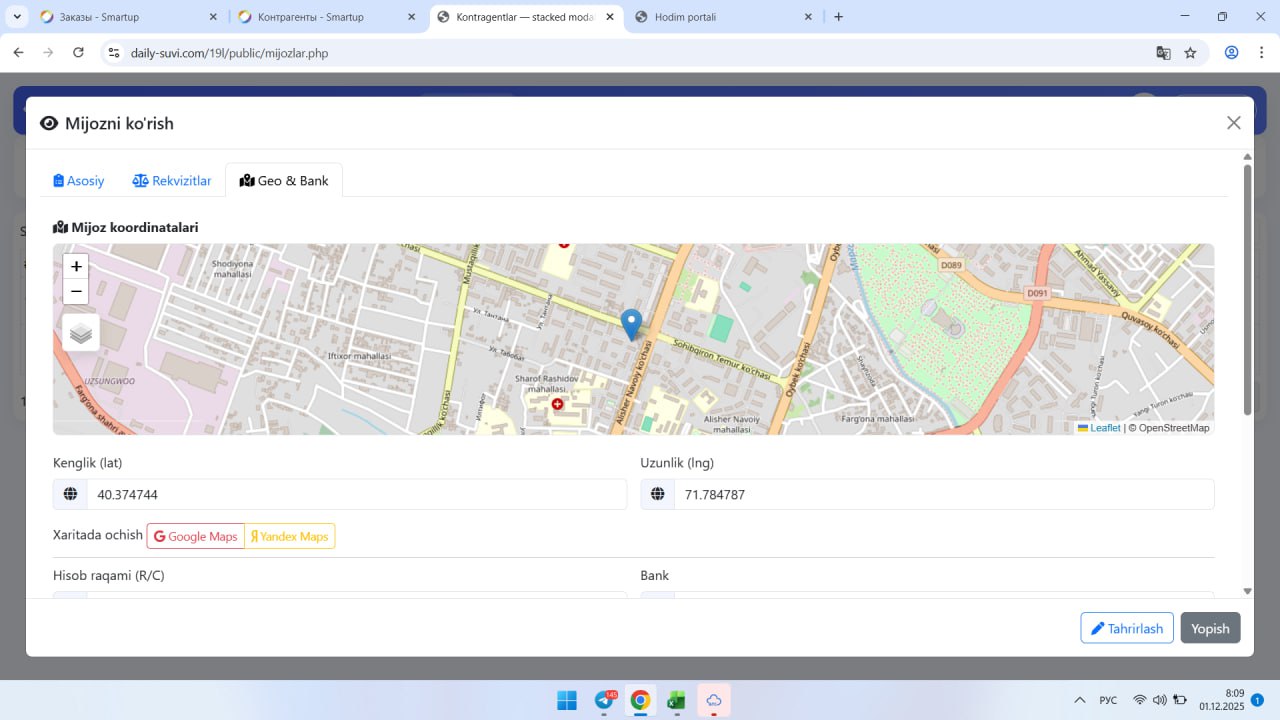
Task: Click the Kenglik (lat) input field
Action: [x=356, y=494]
